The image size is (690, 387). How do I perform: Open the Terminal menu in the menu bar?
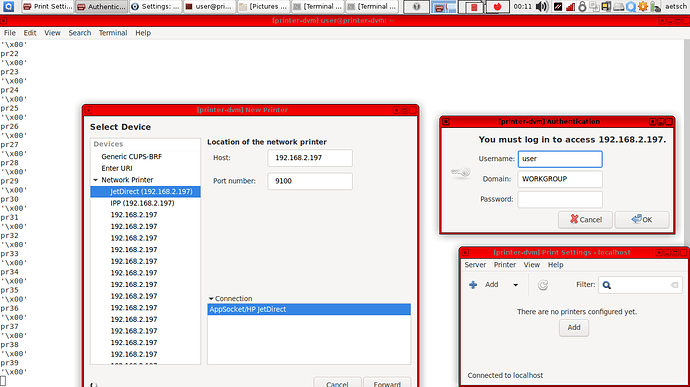pyautogui.click(x=113, y=33)
